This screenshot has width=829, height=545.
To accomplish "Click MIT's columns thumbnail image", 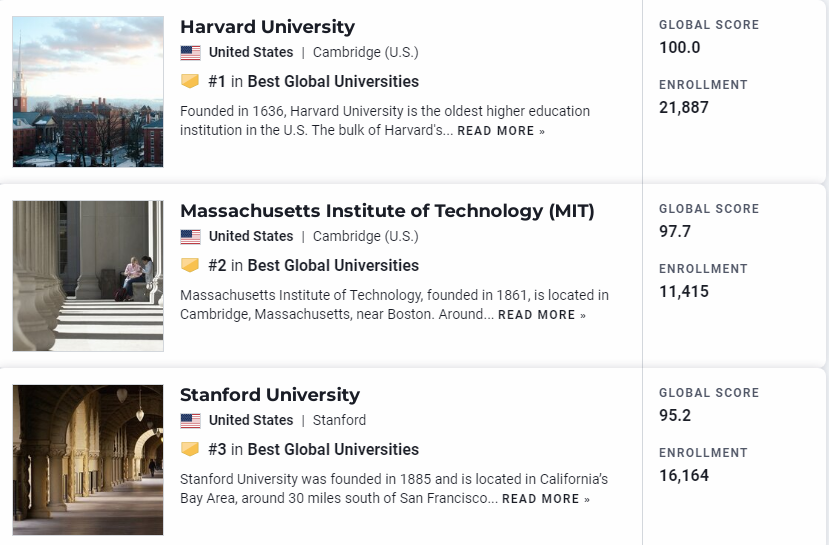I will pyautogui.click(x=88, y=276).
